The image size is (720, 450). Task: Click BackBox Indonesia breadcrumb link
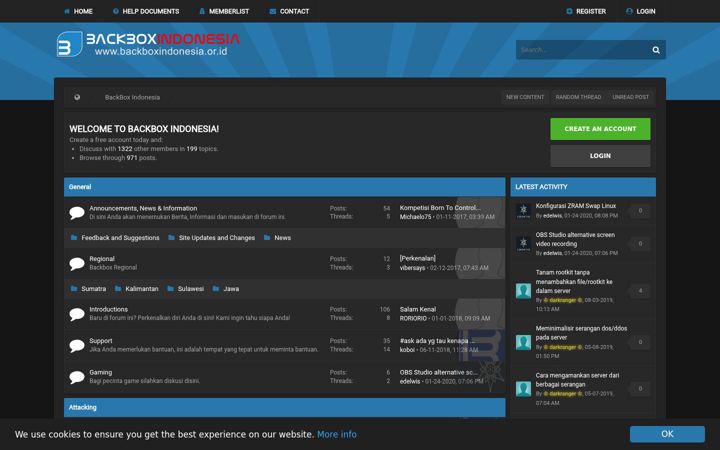(x=132, y=97)
